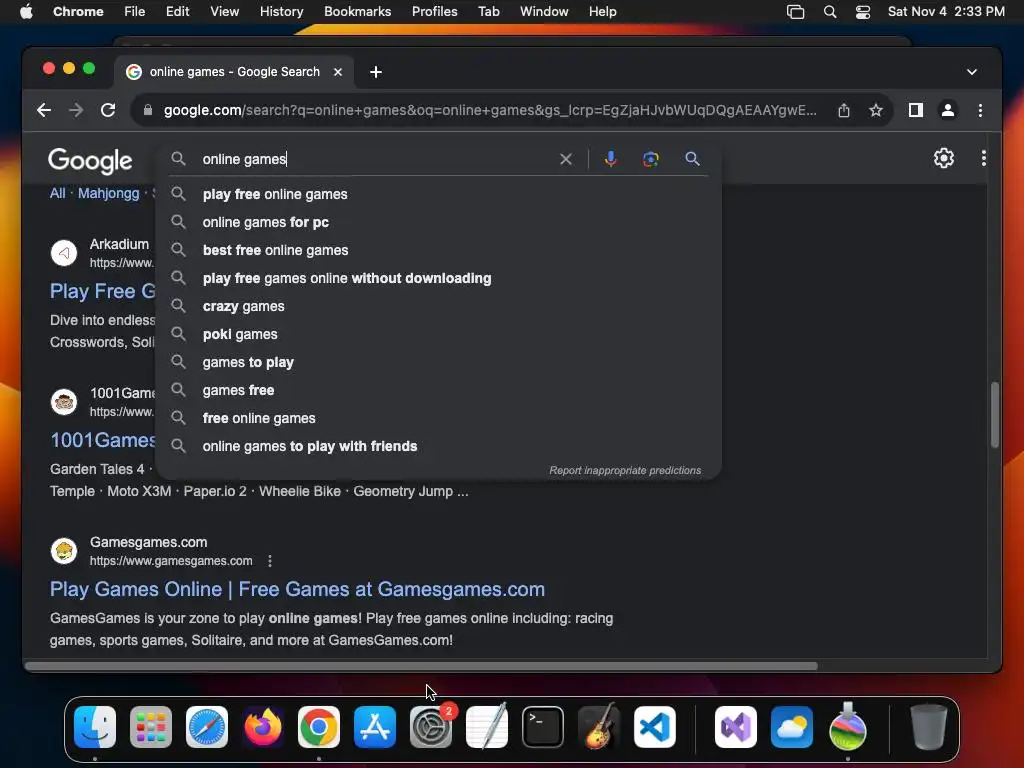Open the Gamesgames.com site favicon
This screenshot has width=1024, height=768.
(x=64, y=551)
